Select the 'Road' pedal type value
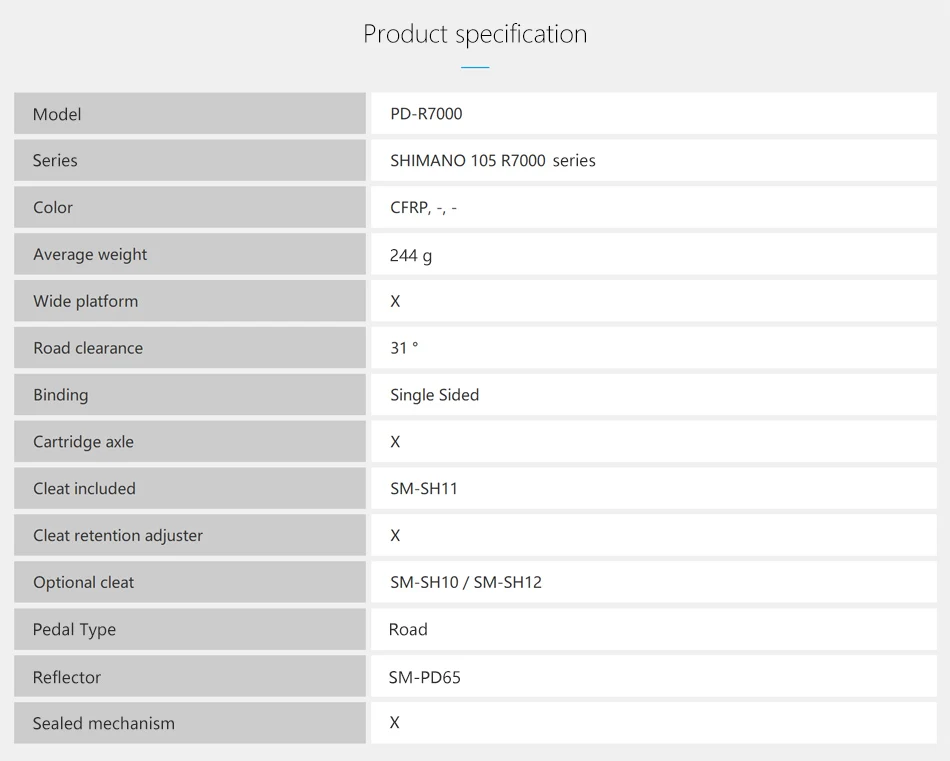950x761 pixels. (408, 630)
